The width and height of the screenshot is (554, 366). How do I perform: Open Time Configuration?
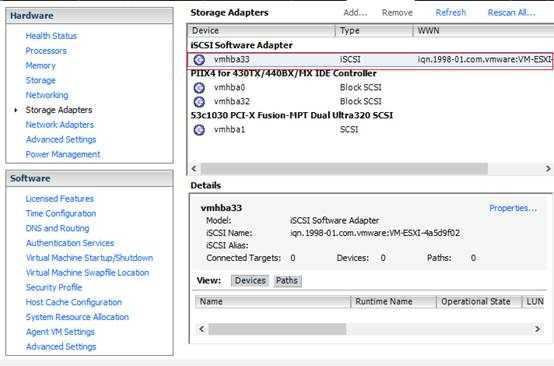click(x=61, y=213)
